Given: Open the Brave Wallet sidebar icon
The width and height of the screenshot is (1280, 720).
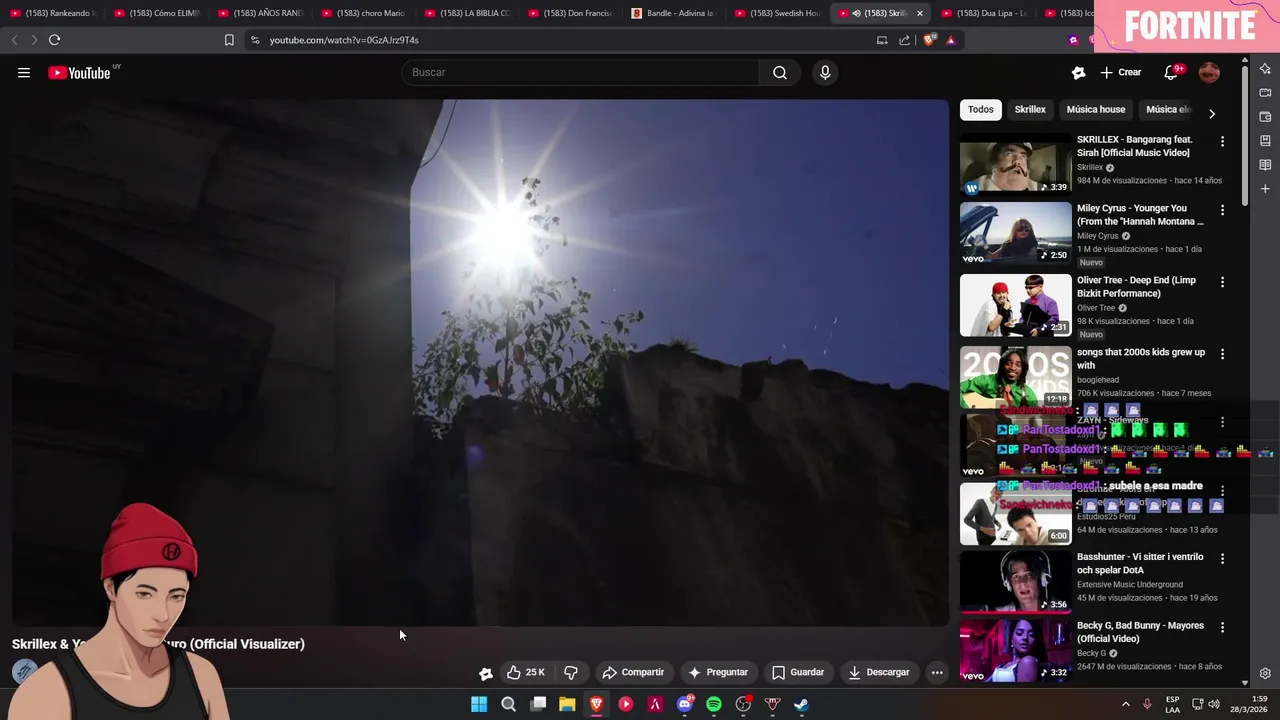Looking at the screenshot, I should tap(1265, 117).
